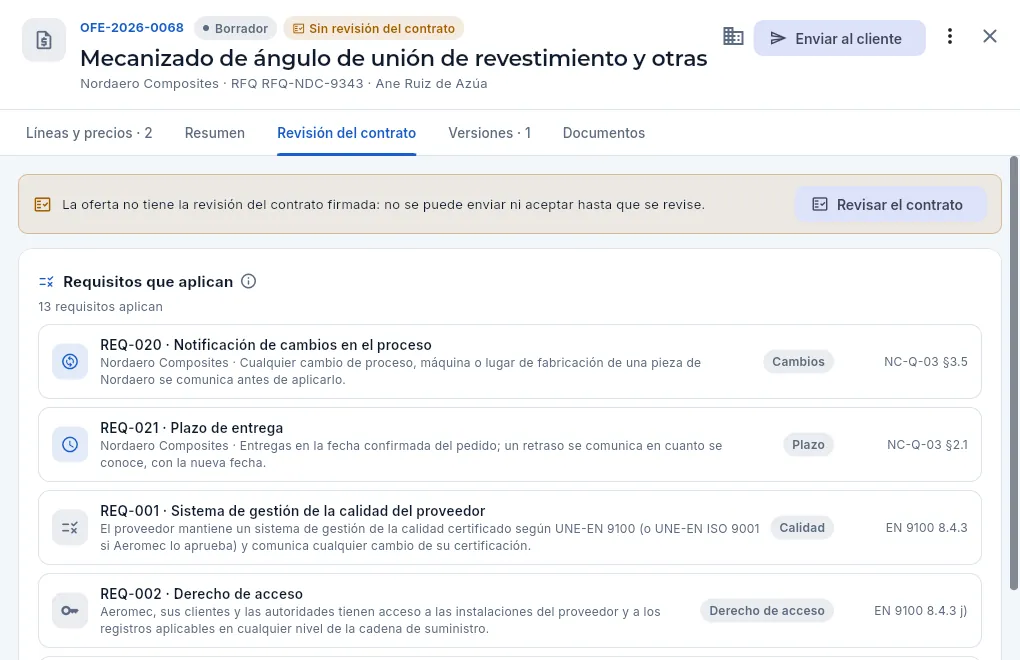1020x660 pixels.
Task: Open the company building icon in header
Action: point(733,36)
